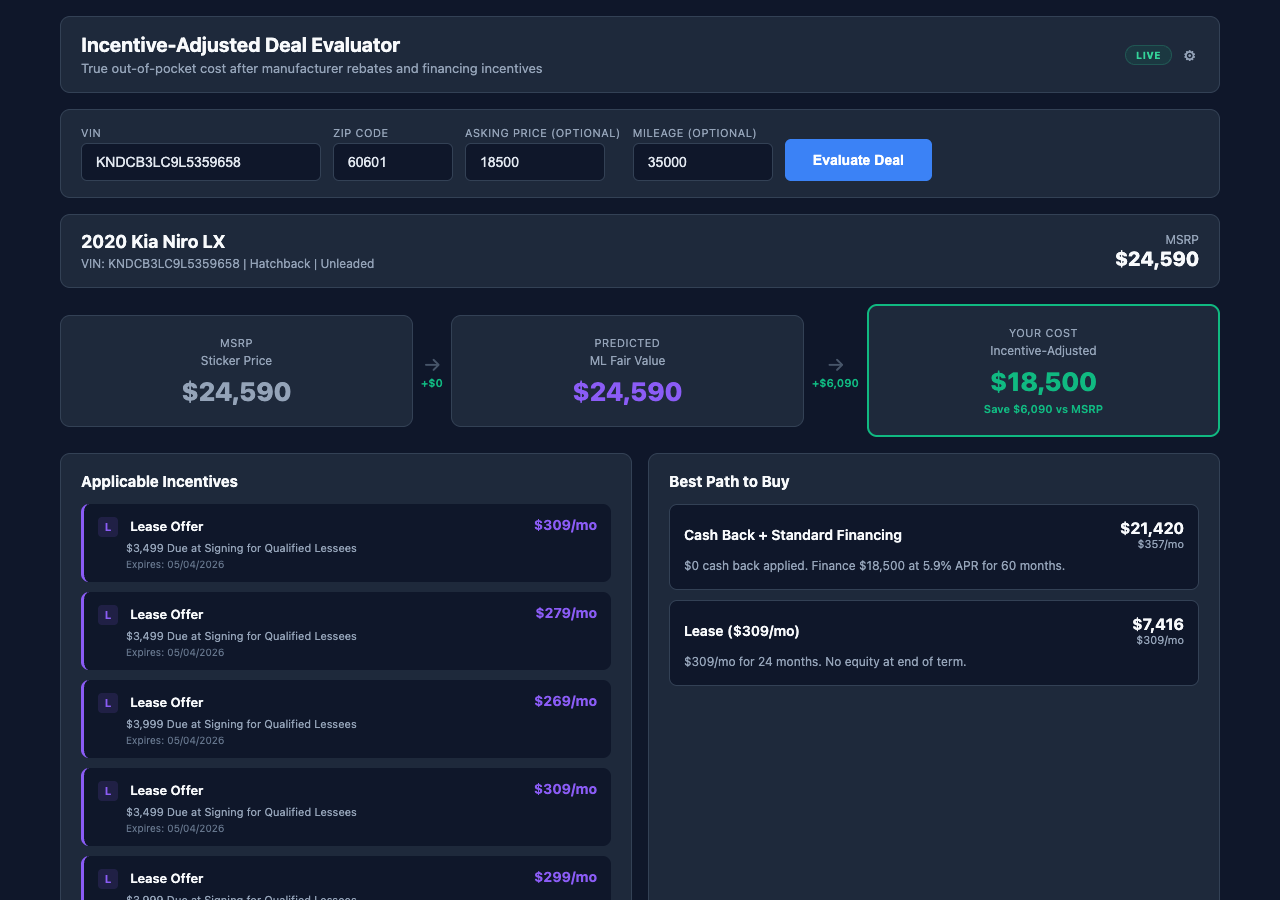Select Cash Back + Standard Financing option
Viewport: 1280px width, 900px height.
tap(934, 547)
